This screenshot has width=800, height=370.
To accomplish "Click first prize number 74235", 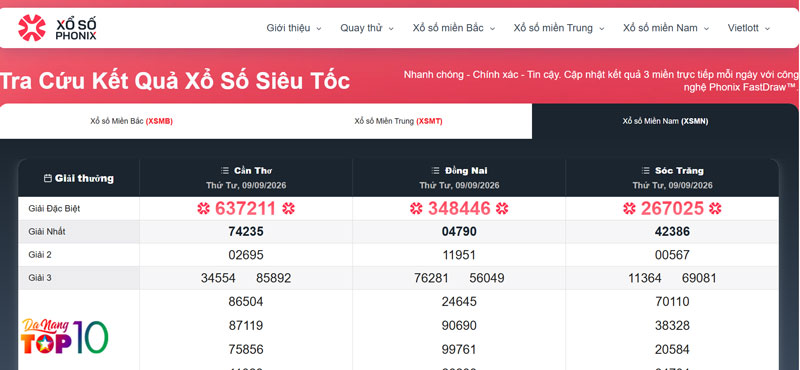I will (246, 232).
